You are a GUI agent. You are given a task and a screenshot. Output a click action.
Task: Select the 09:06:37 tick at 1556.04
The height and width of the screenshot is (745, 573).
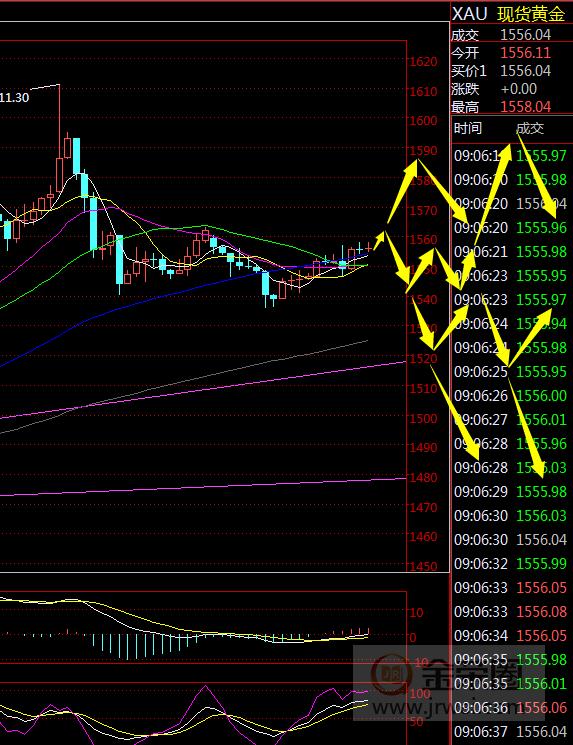coord(512,732)
